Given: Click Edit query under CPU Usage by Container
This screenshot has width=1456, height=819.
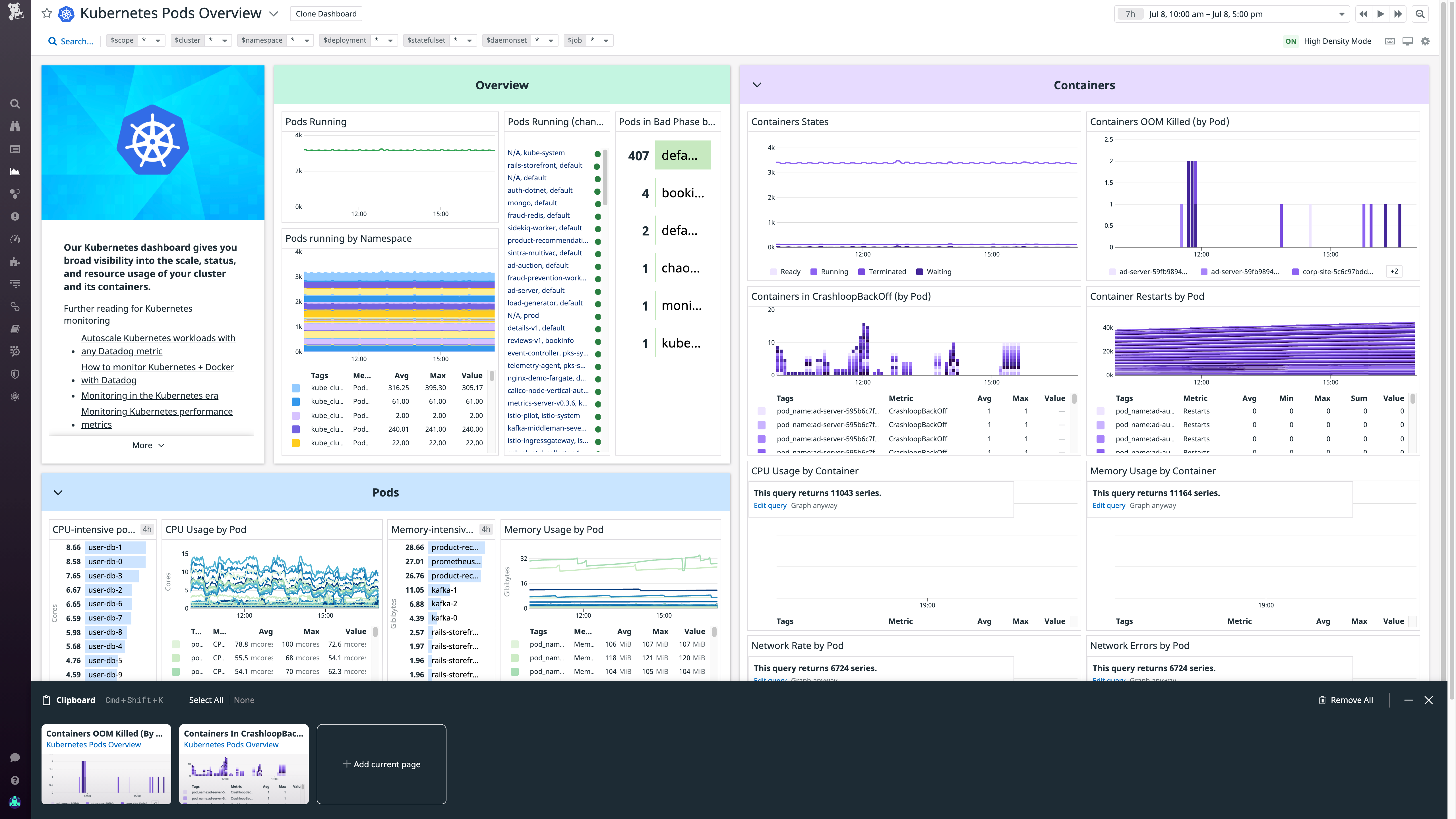Looking at the screenshot, I should pyautogui.click(x=770, y=505).
